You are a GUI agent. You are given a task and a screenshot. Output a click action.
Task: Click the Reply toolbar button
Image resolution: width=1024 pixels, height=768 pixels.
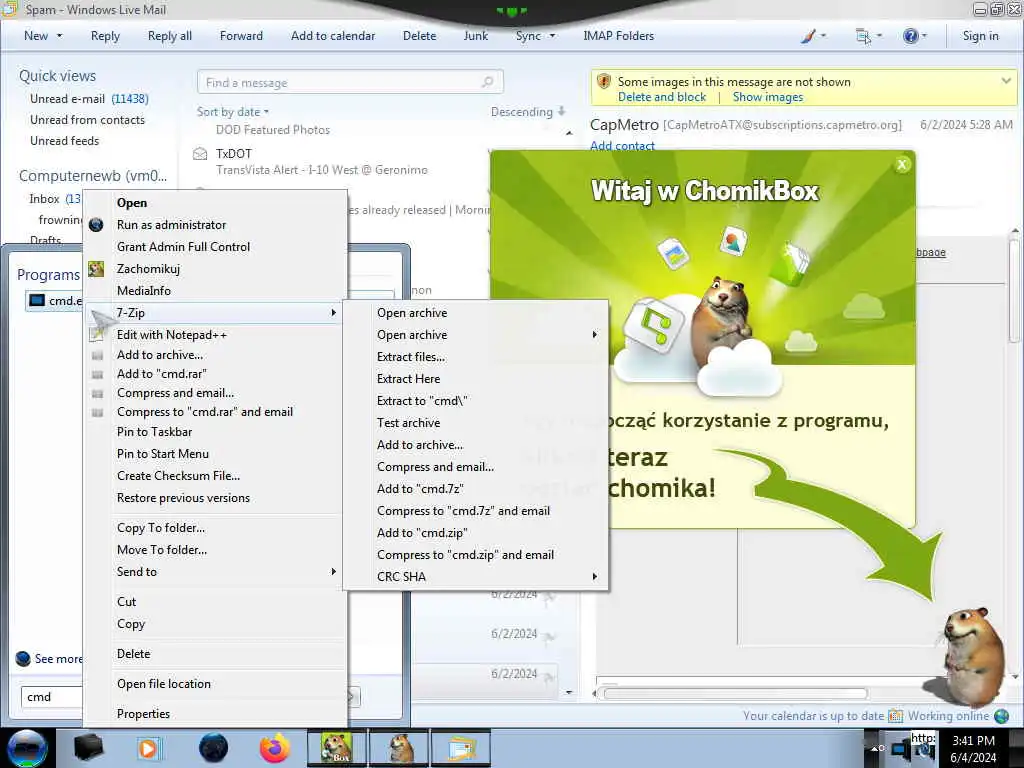105,36
